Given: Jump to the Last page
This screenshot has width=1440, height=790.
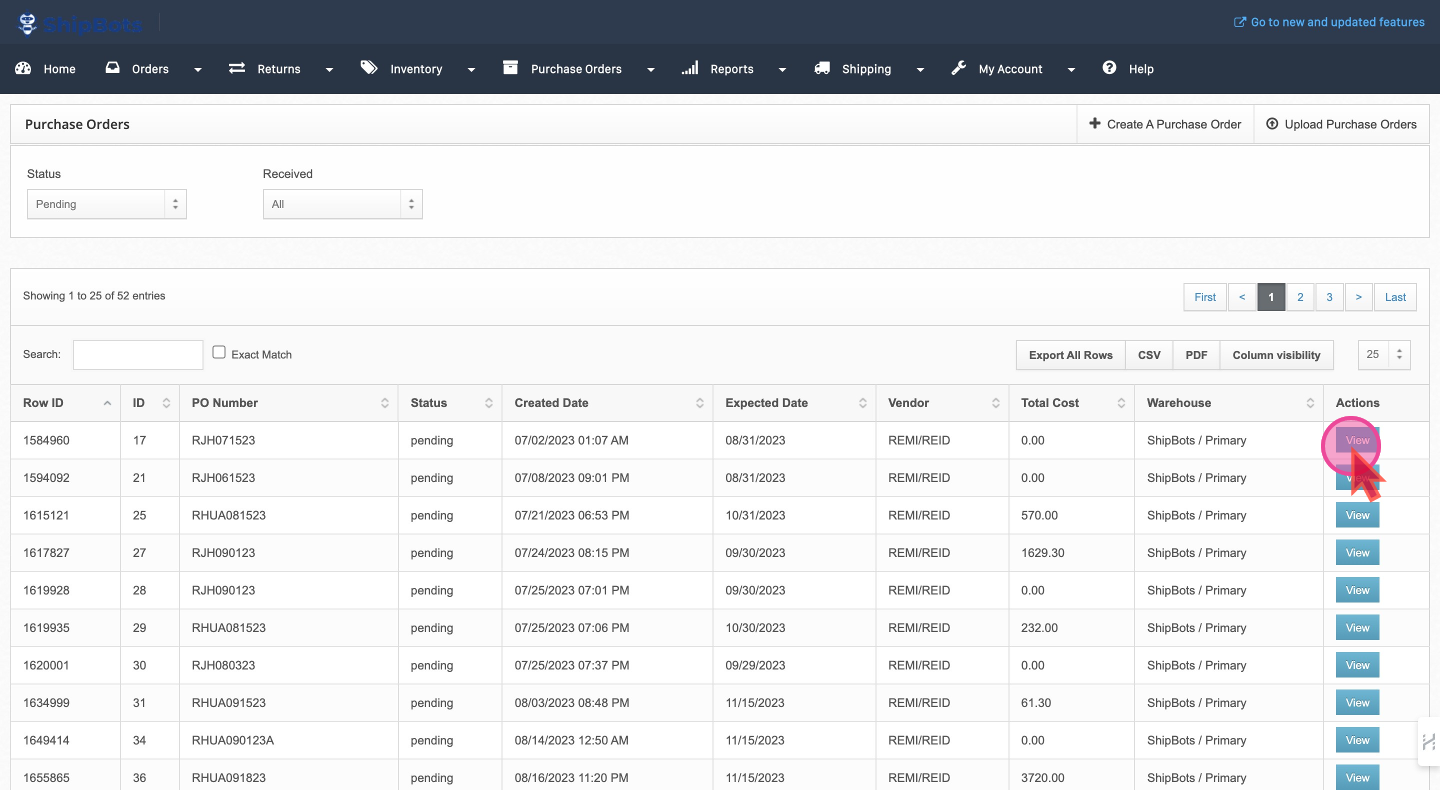Looking at the screenshot, I should [1395, 297].
